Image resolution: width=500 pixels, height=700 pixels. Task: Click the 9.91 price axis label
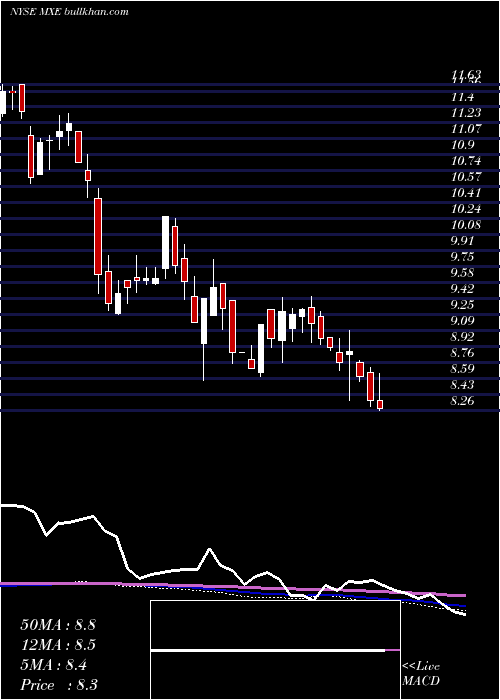click(462, 241)
